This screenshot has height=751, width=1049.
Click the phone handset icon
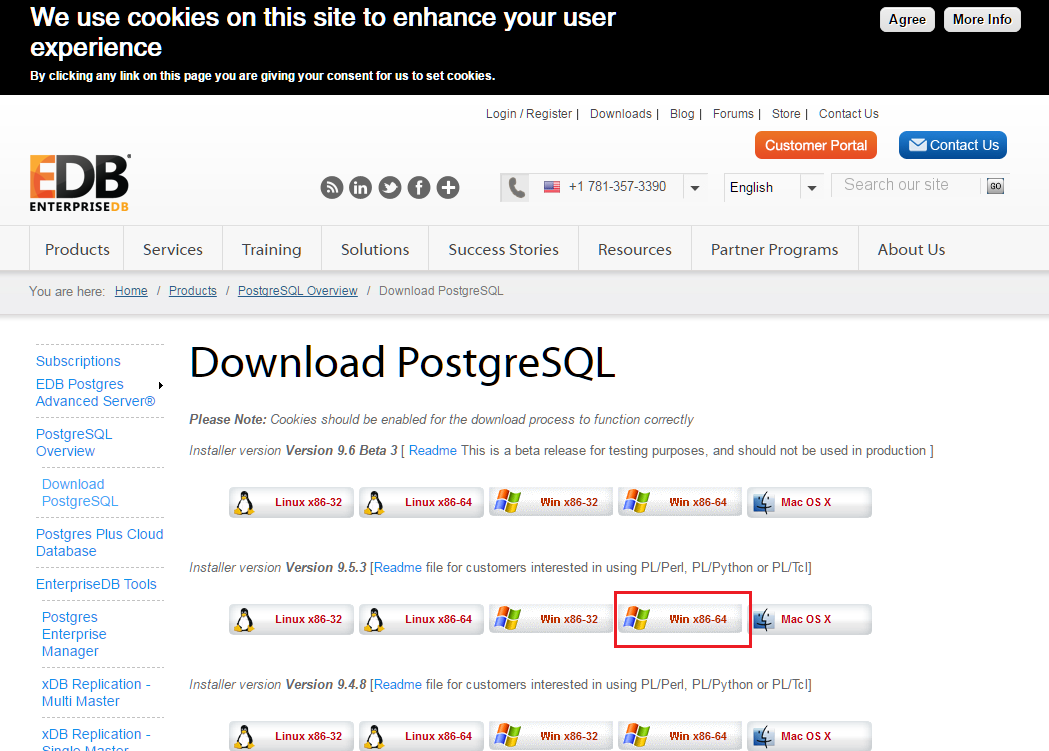click(x=516, y=188)
